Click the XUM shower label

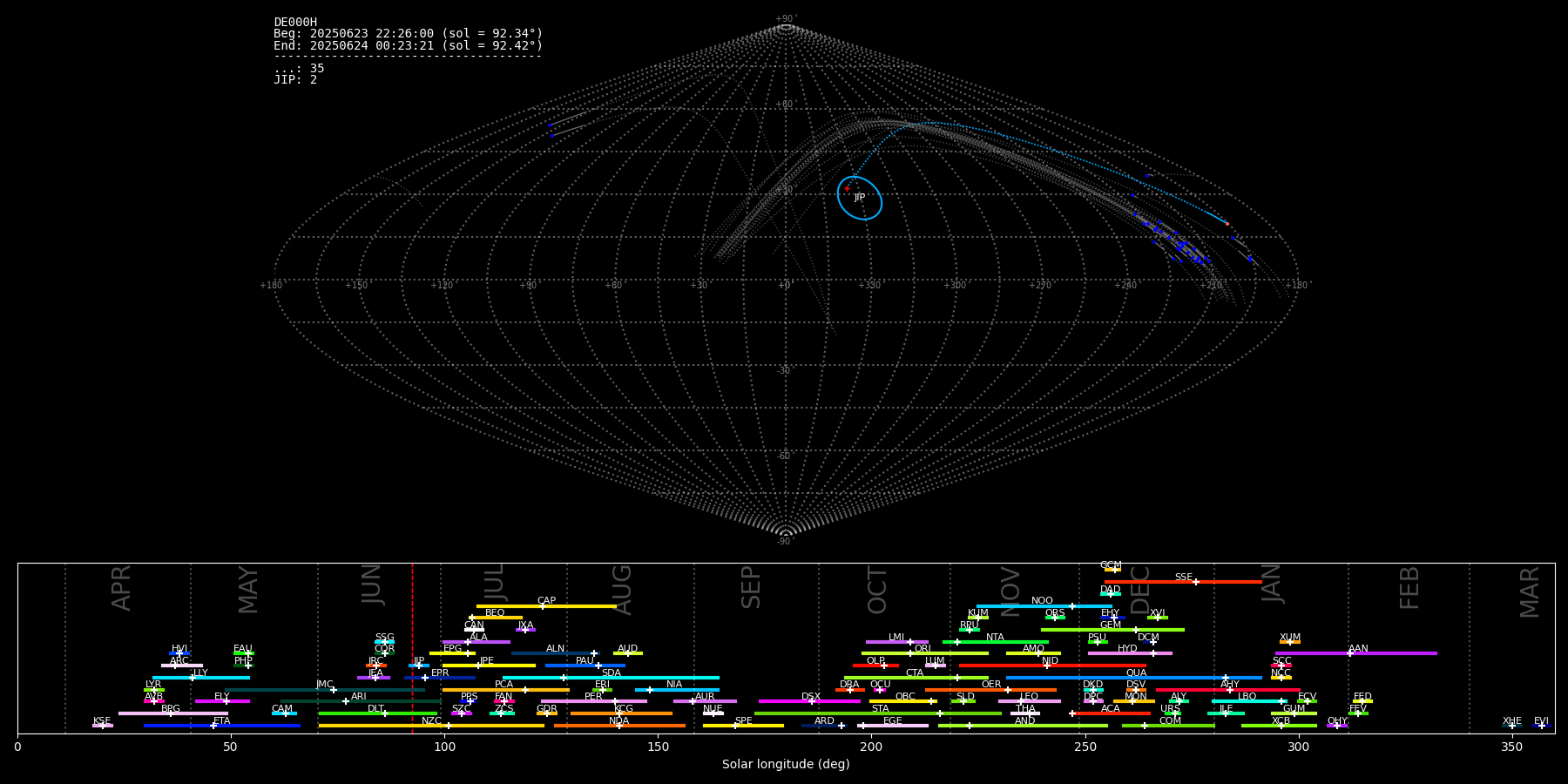pyautogui.click(x=1290, y=638)
